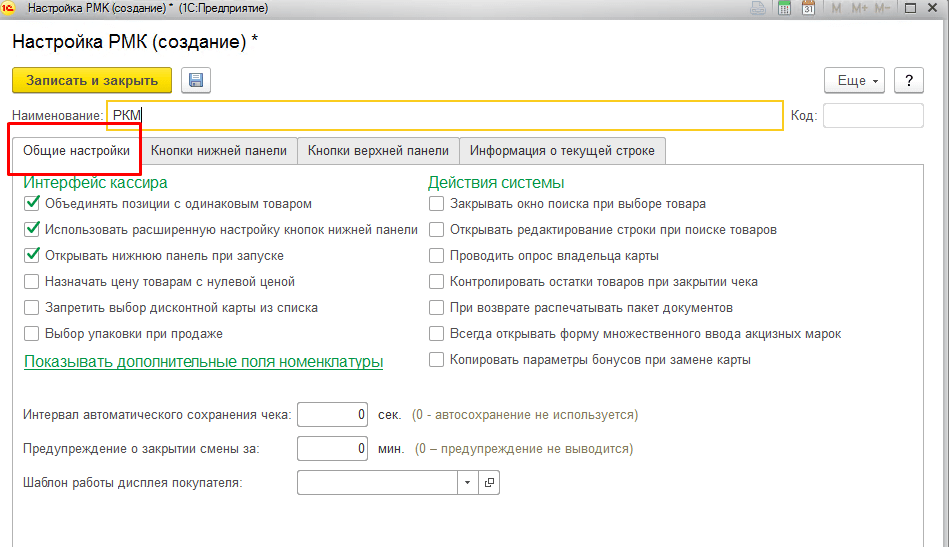Enable Запретить выбор дисконтной карты из списка
Screen dimensions: 949x547
(x=32, y=308)
